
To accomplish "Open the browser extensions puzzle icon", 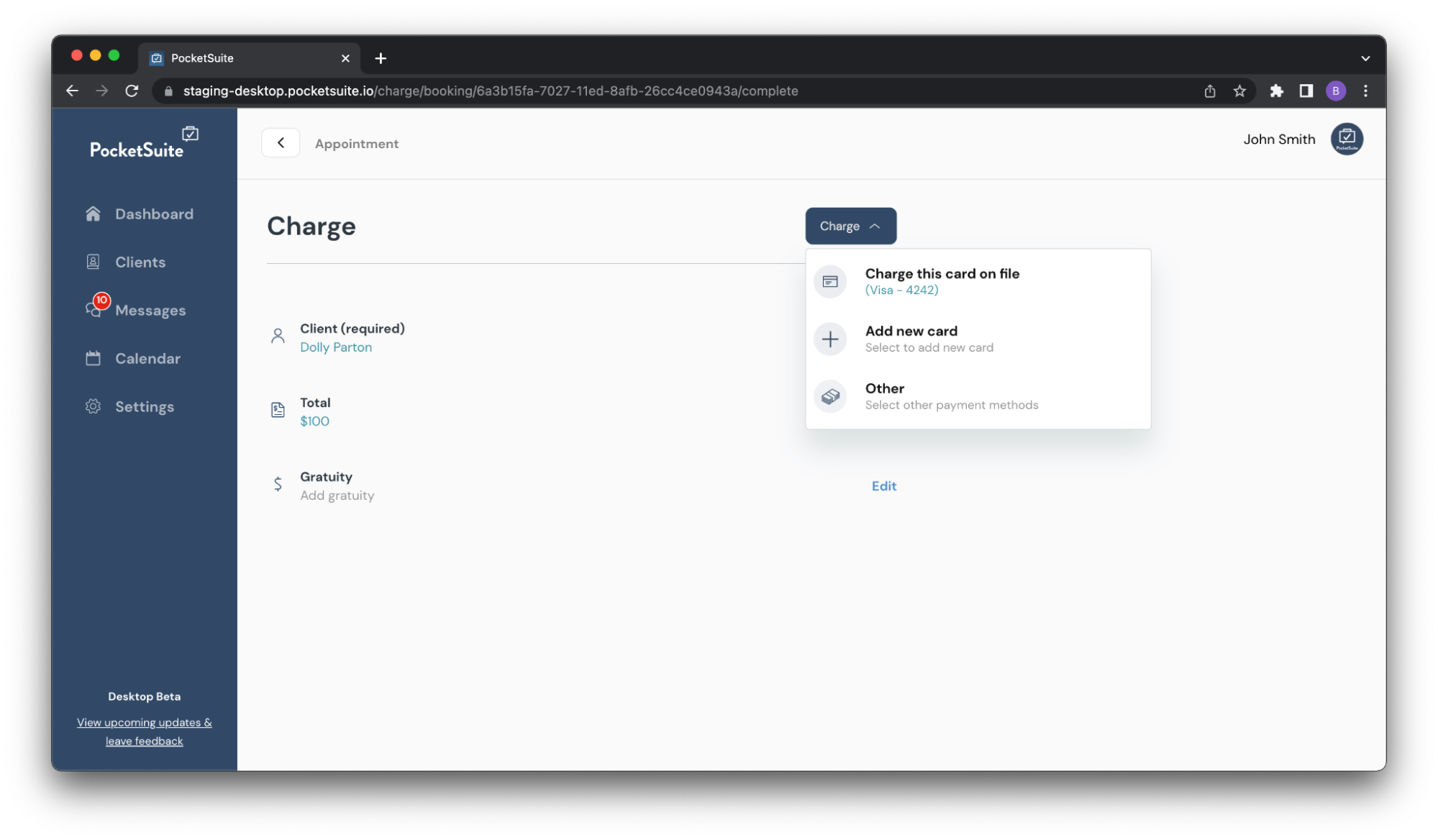I will (x=1276, y=91).
